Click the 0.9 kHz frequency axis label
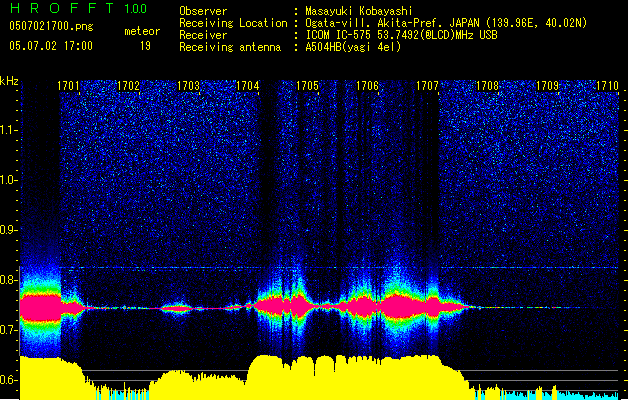The image size is (629, 400). click(8, 230)
